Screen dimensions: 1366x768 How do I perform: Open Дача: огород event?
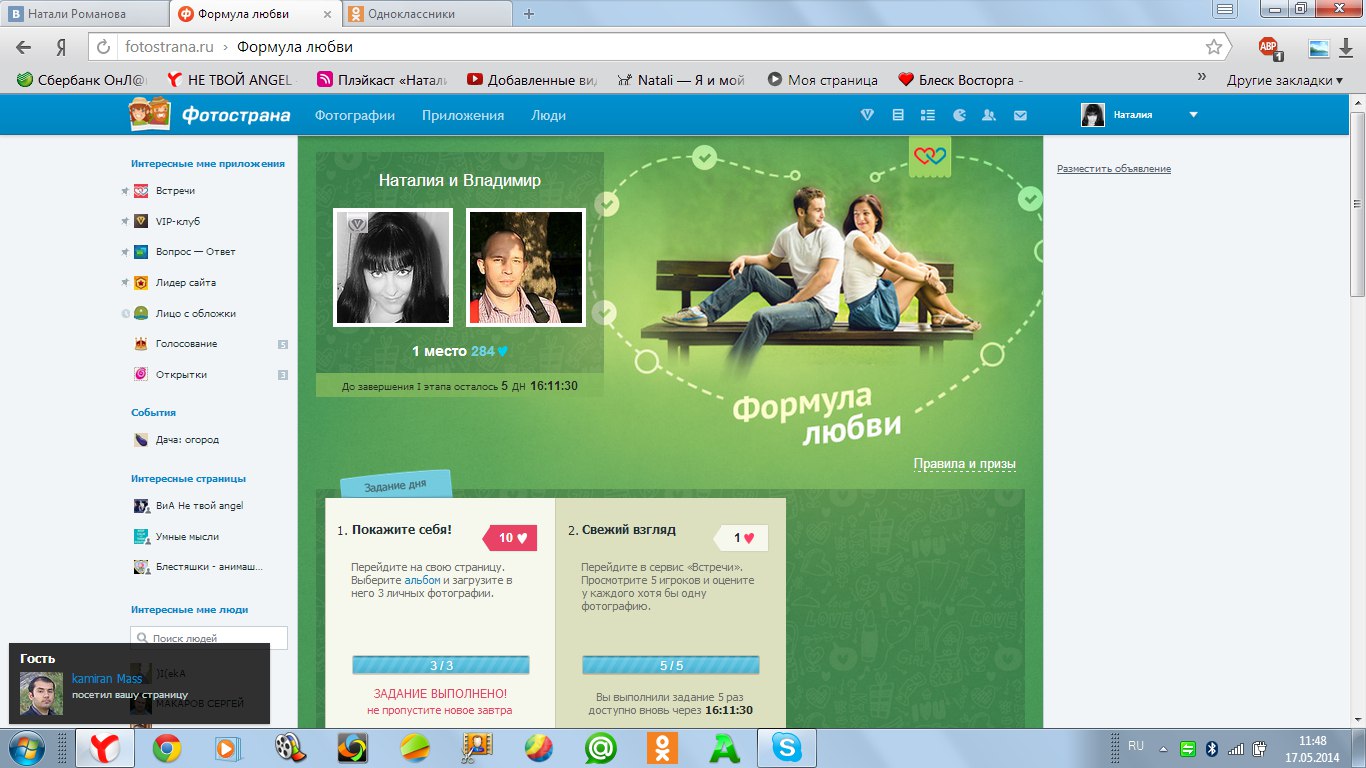click(x=187, y=440)
